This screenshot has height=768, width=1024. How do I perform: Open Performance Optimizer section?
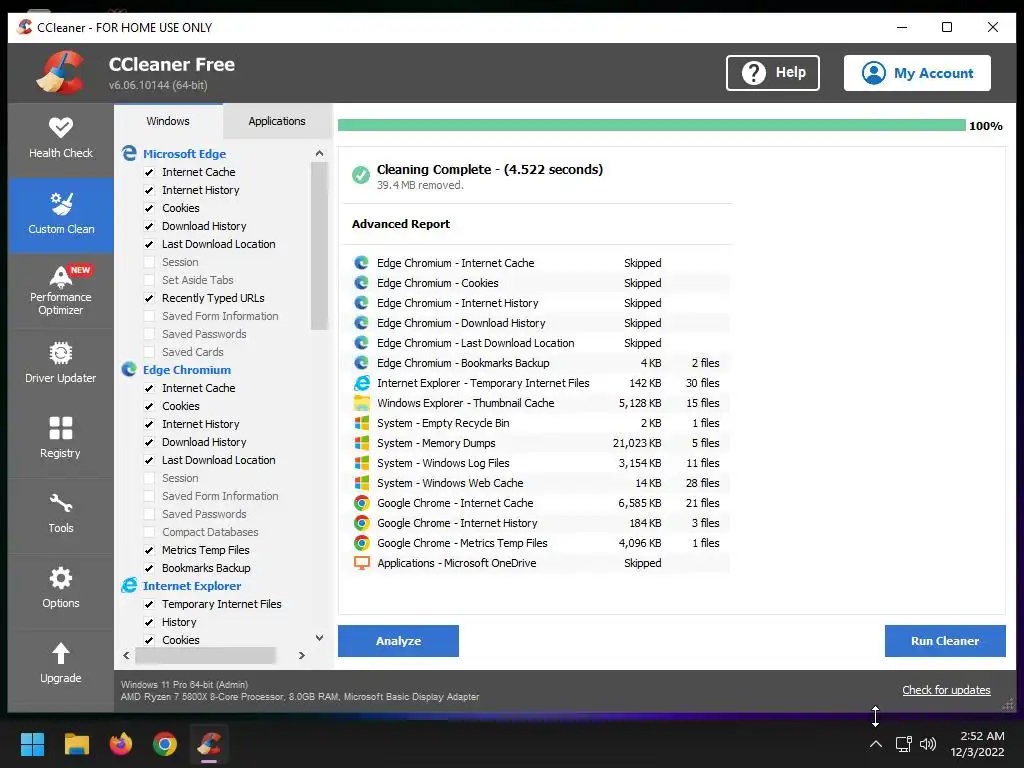point(61,291)
